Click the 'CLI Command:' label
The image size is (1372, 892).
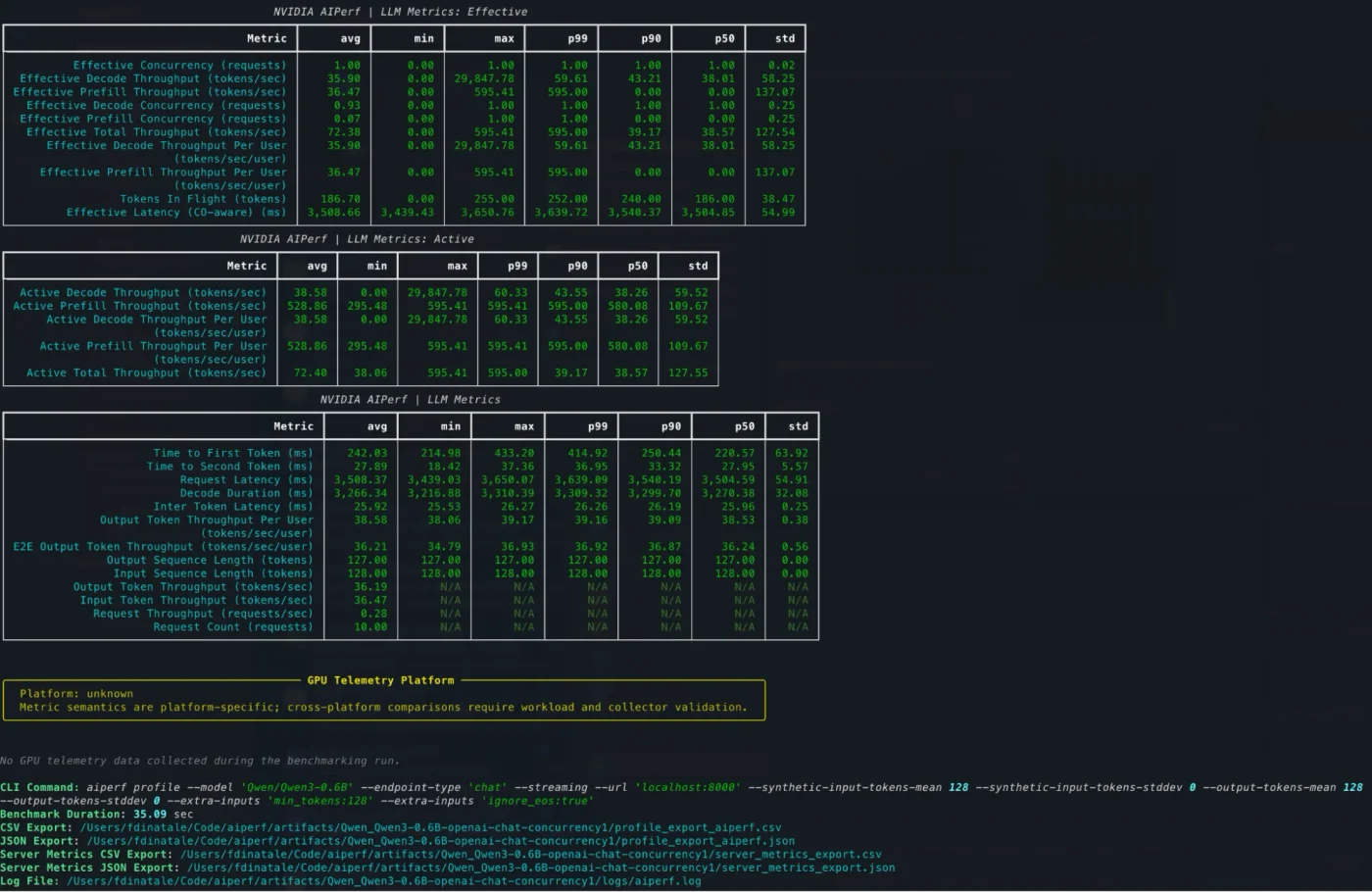coord(39,788)
